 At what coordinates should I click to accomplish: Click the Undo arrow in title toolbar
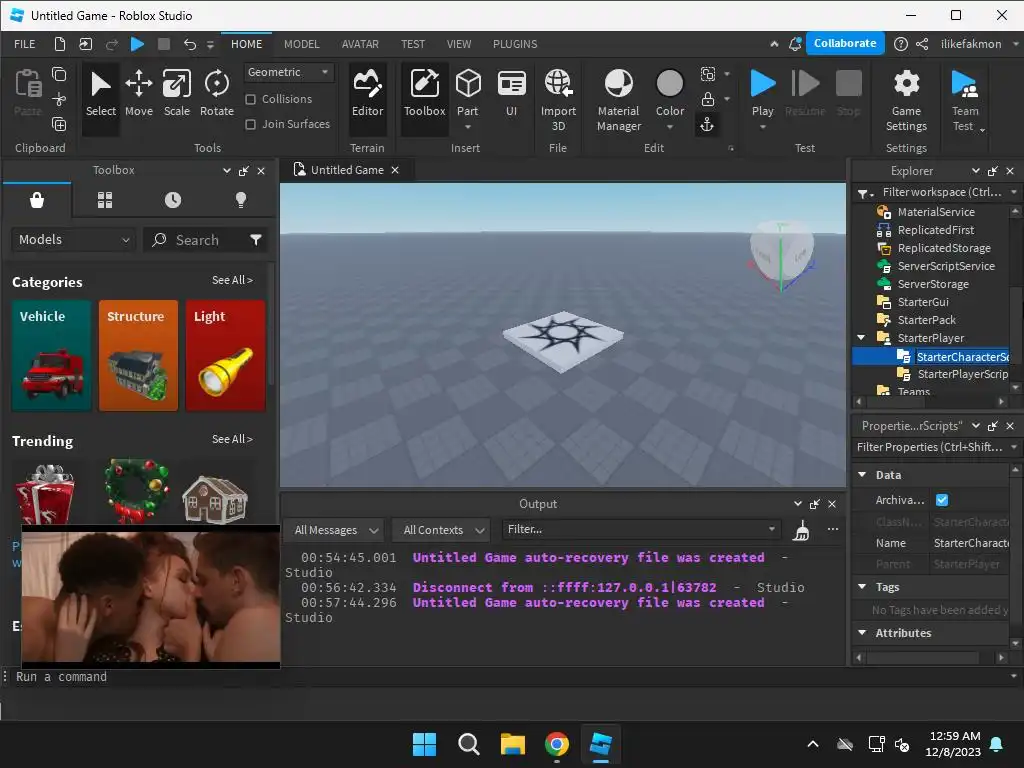coord(189,44)
